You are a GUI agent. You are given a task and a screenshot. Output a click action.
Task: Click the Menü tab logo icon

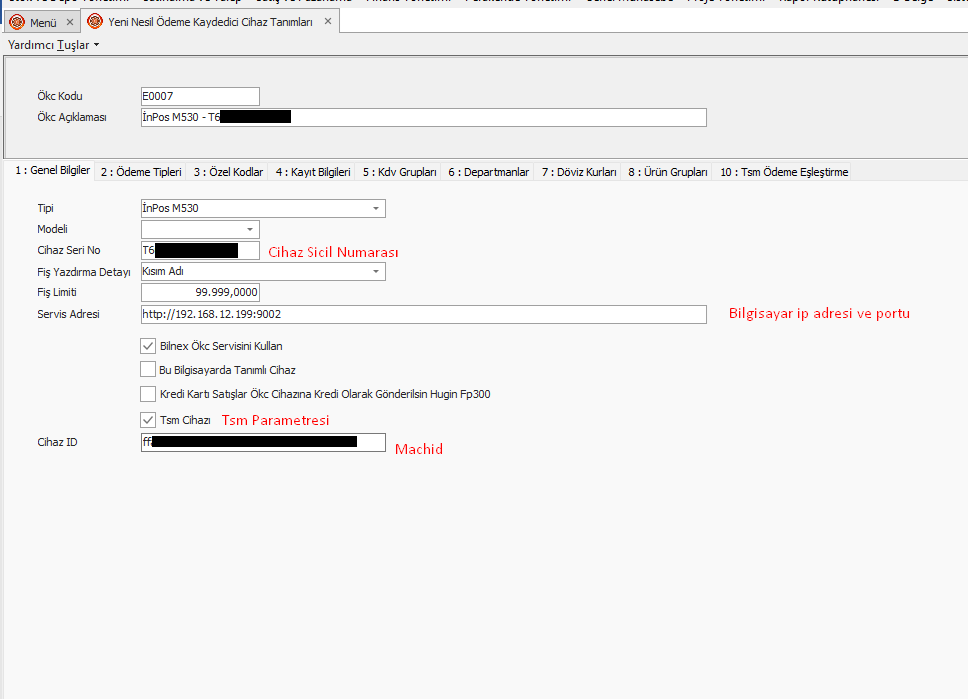point(17,21)
